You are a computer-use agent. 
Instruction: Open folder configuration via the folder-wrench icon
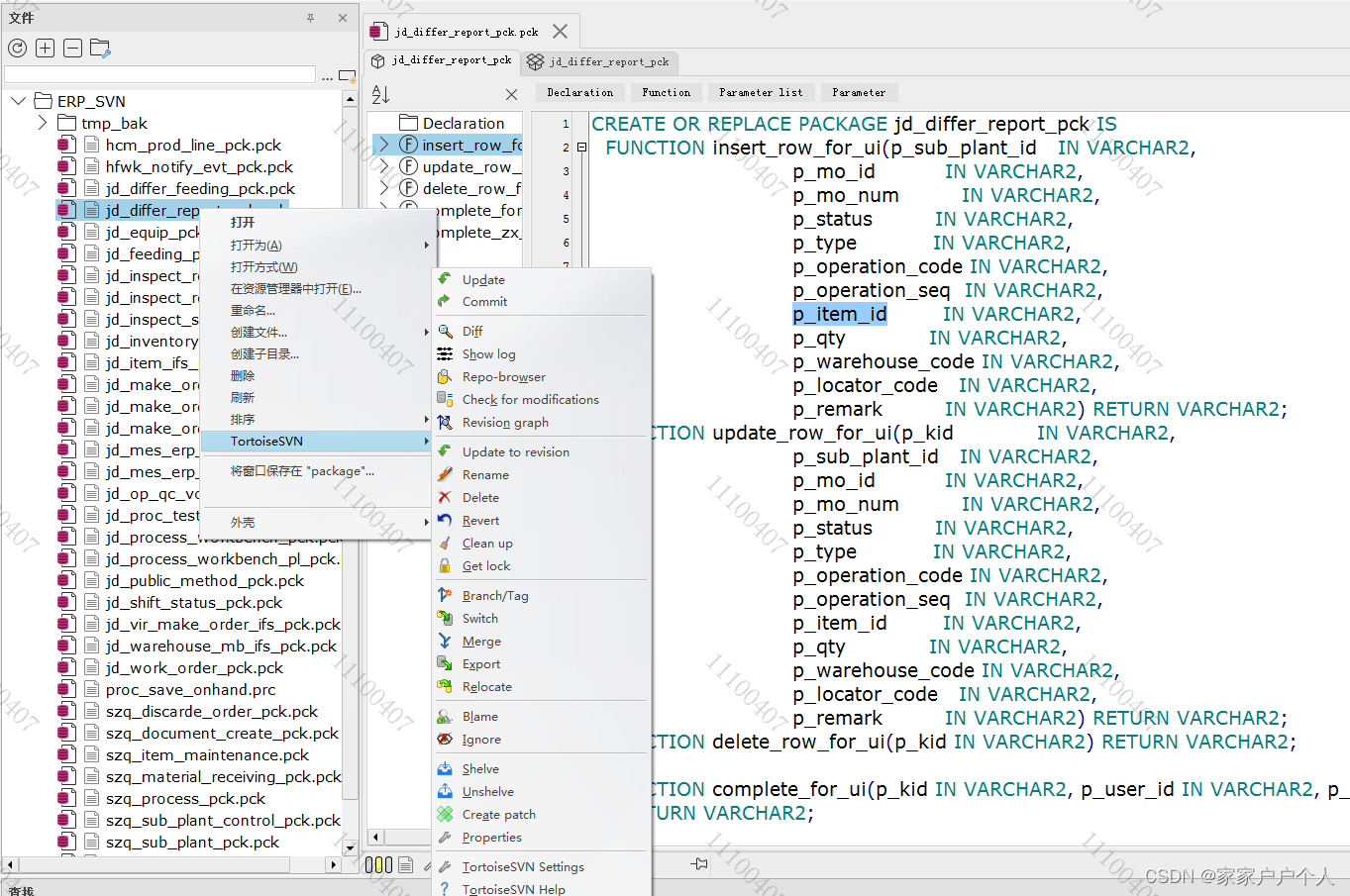point(100,48)
